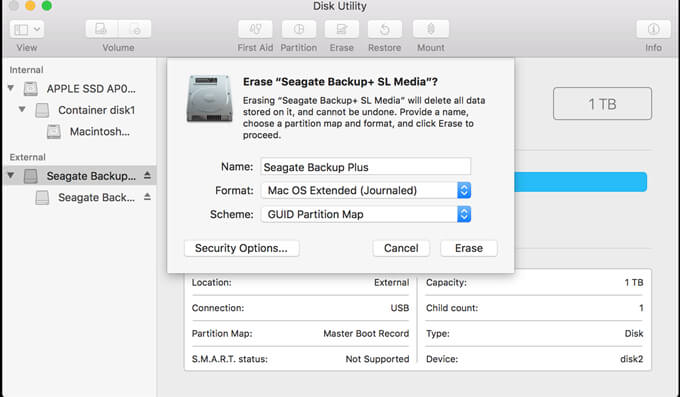Click the APPLE SSD drive icon
Viewport: 680px width, 397px height.
(x=30, y=89)
